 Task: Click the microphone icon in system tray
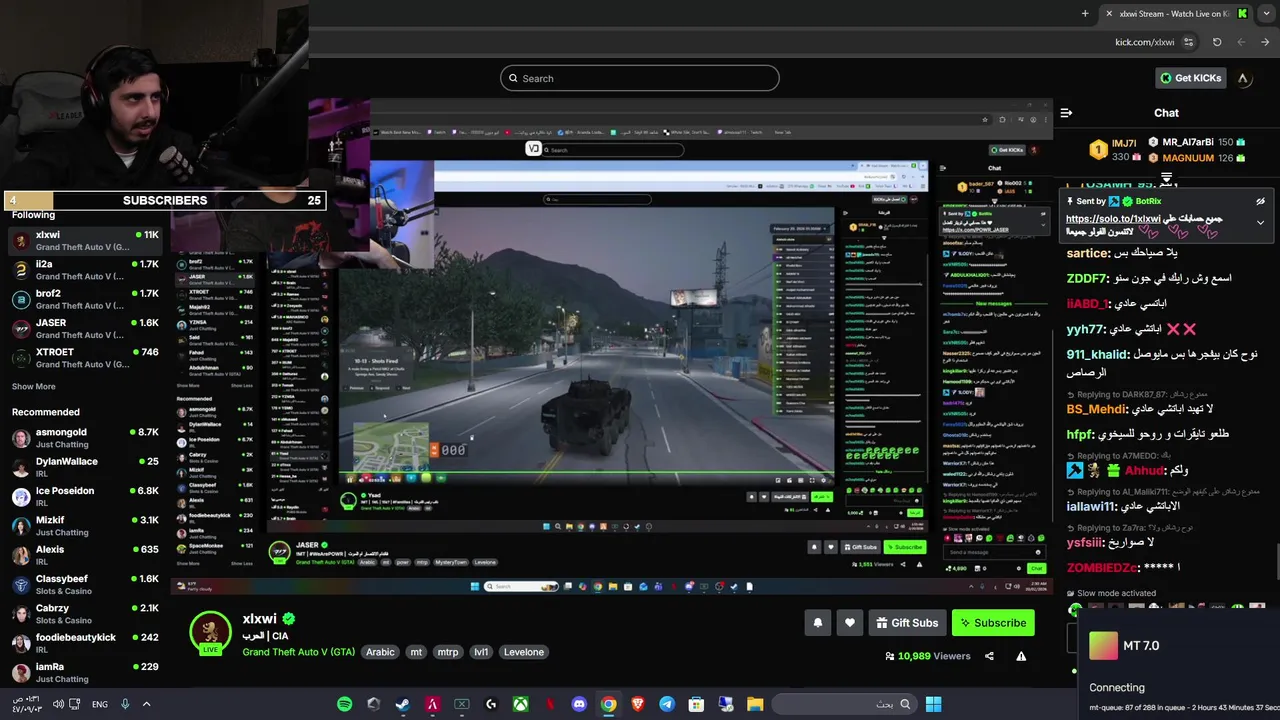coord(125,704)
